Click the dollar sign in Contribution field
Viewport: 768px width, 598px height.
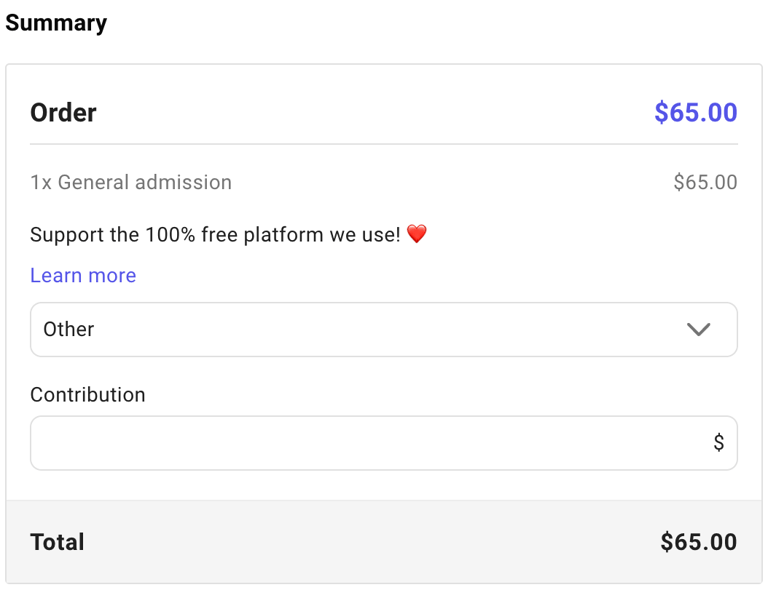[719, 442]
